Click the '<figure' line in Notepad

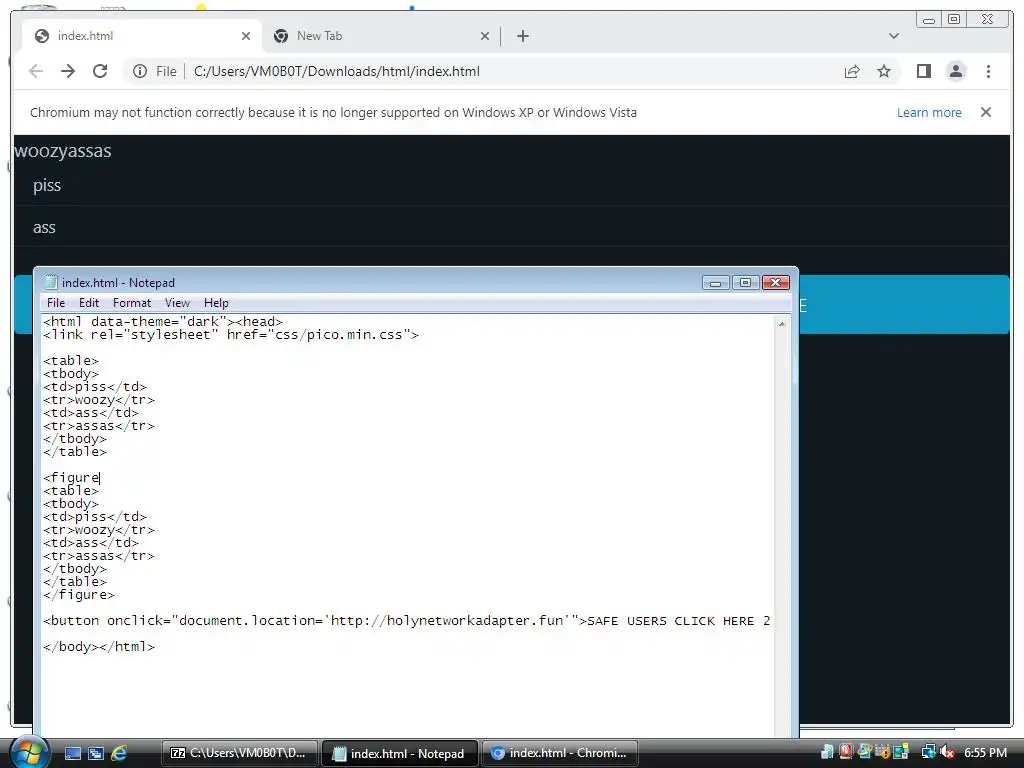click(71, 478)
